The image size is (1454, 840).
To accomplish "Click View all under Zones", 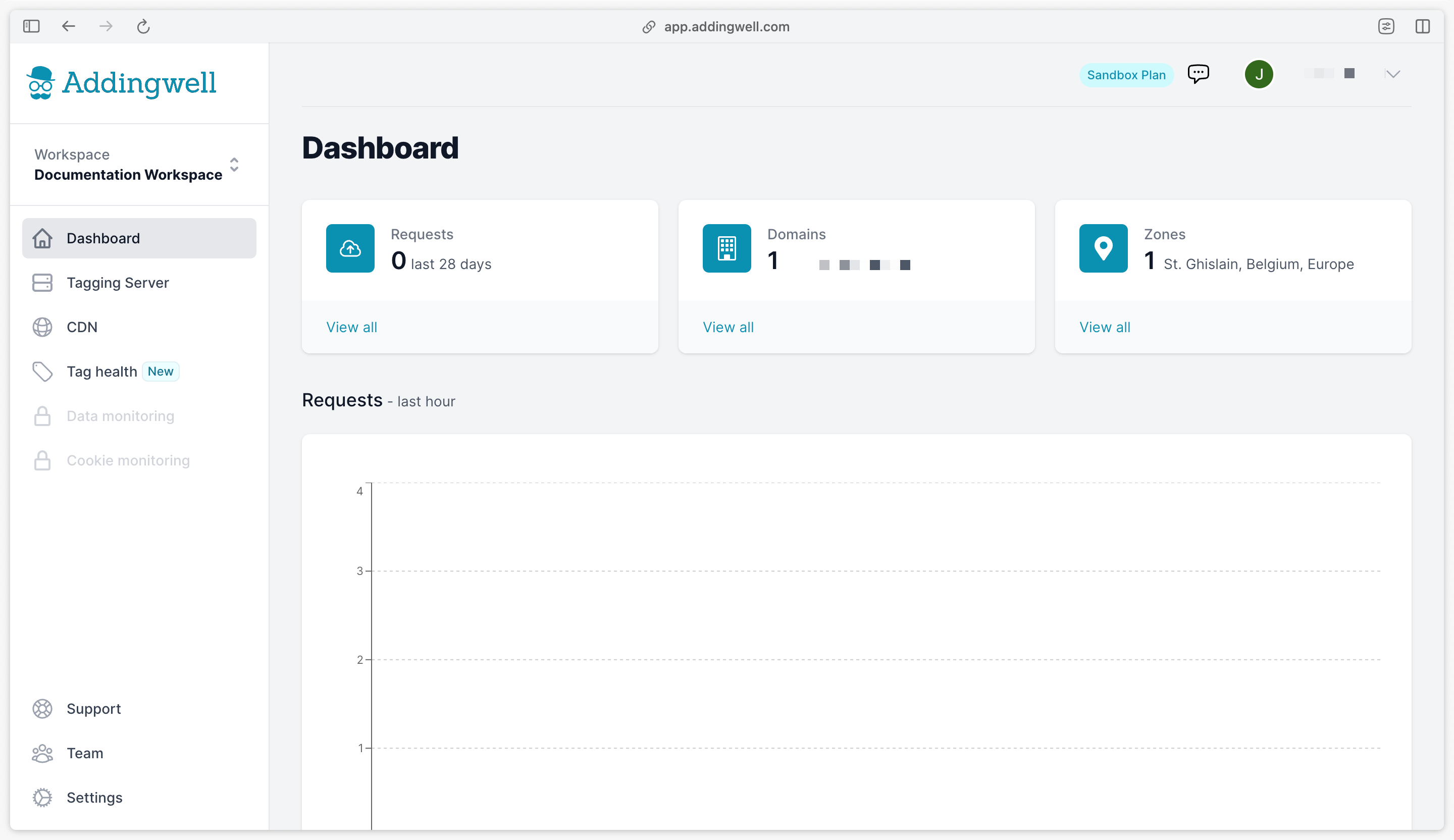I will (1104, 327).
